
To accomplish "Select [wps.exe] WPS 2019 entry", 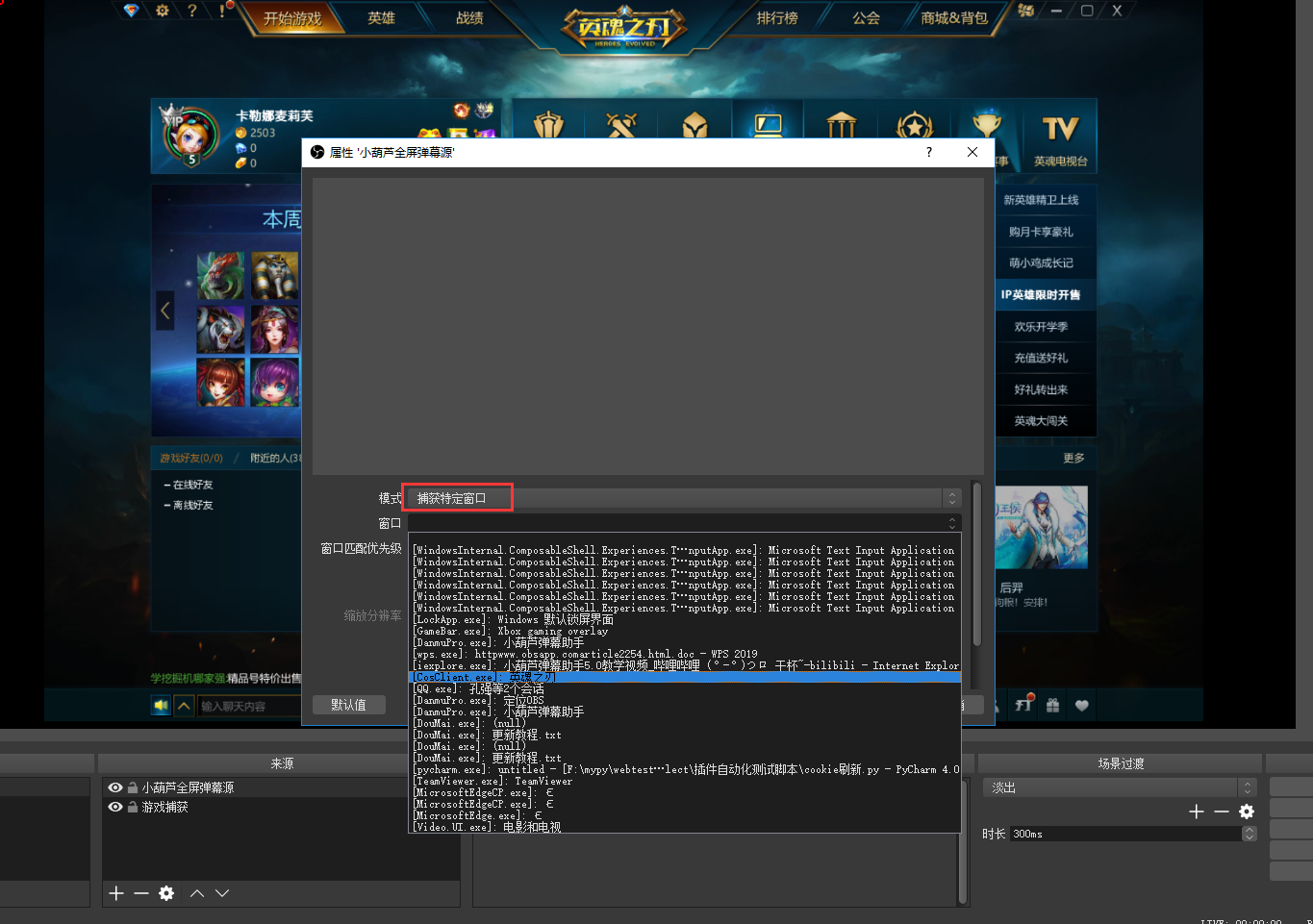I will (x=684, y=655).
